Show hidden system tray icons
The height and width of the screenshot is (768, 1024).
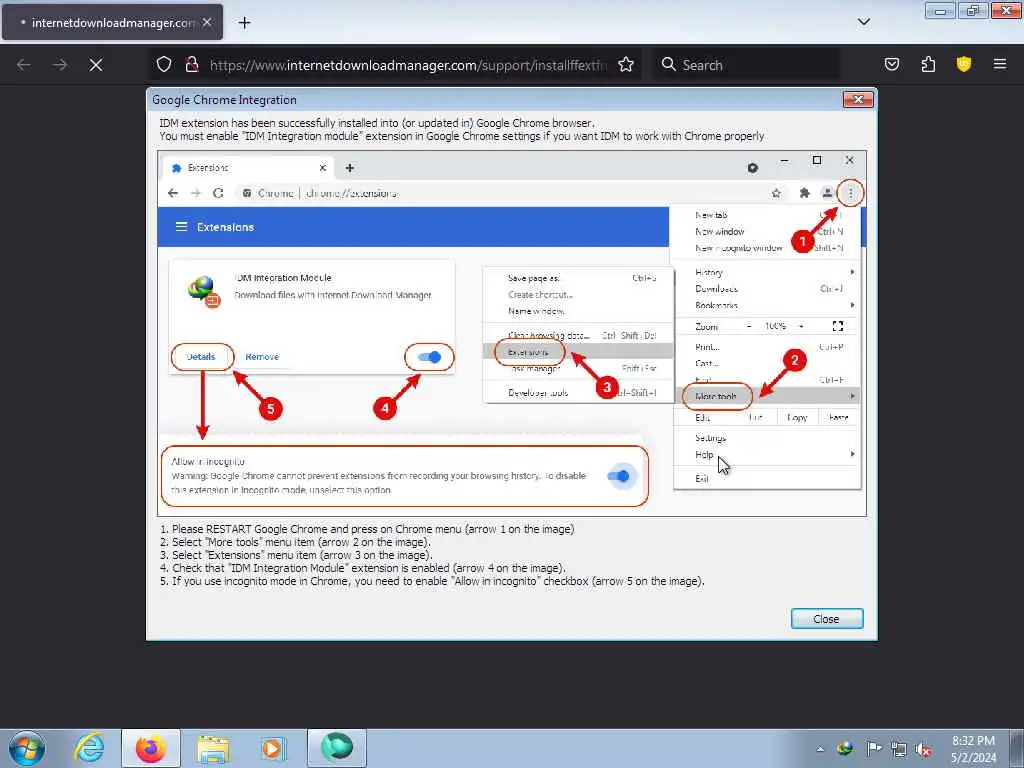(x=820, y=749)
